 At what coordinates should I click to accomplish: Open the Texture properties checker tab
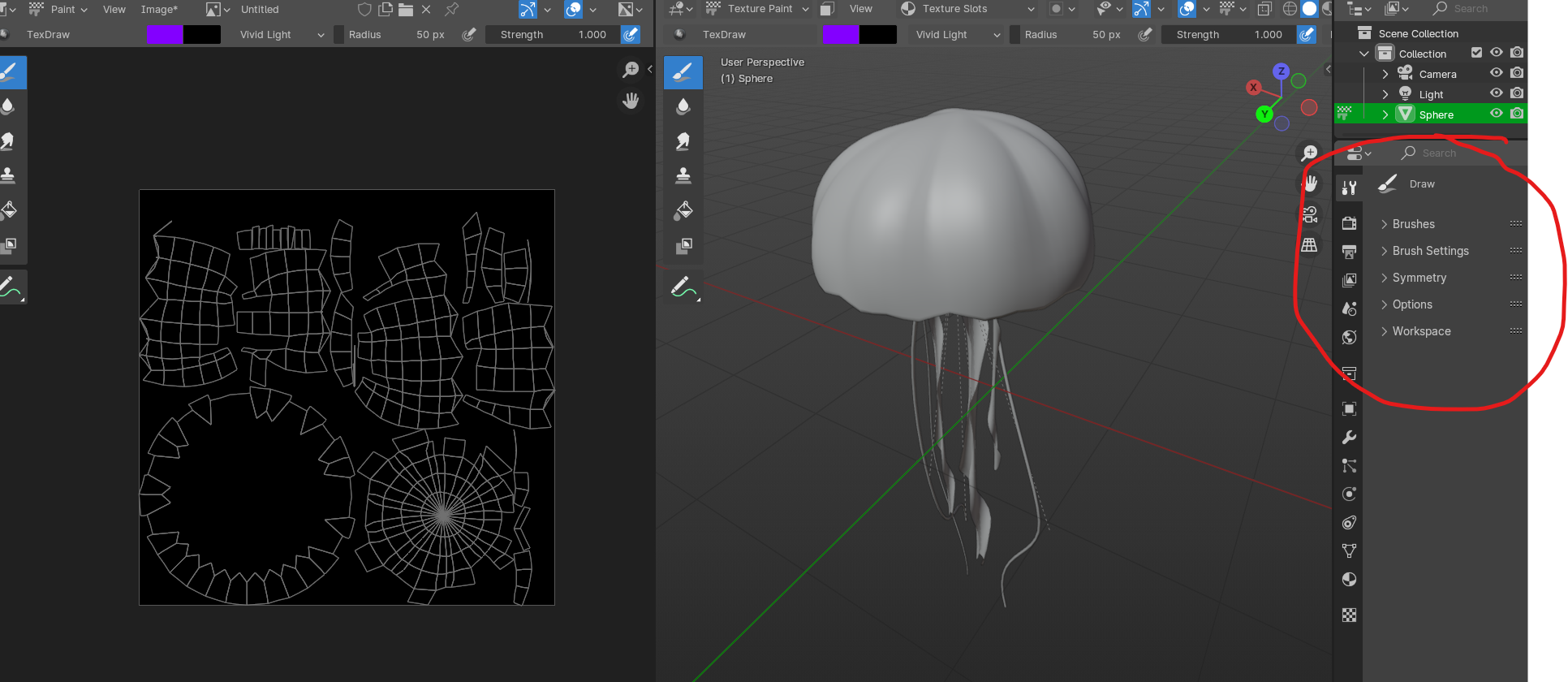1349,615
